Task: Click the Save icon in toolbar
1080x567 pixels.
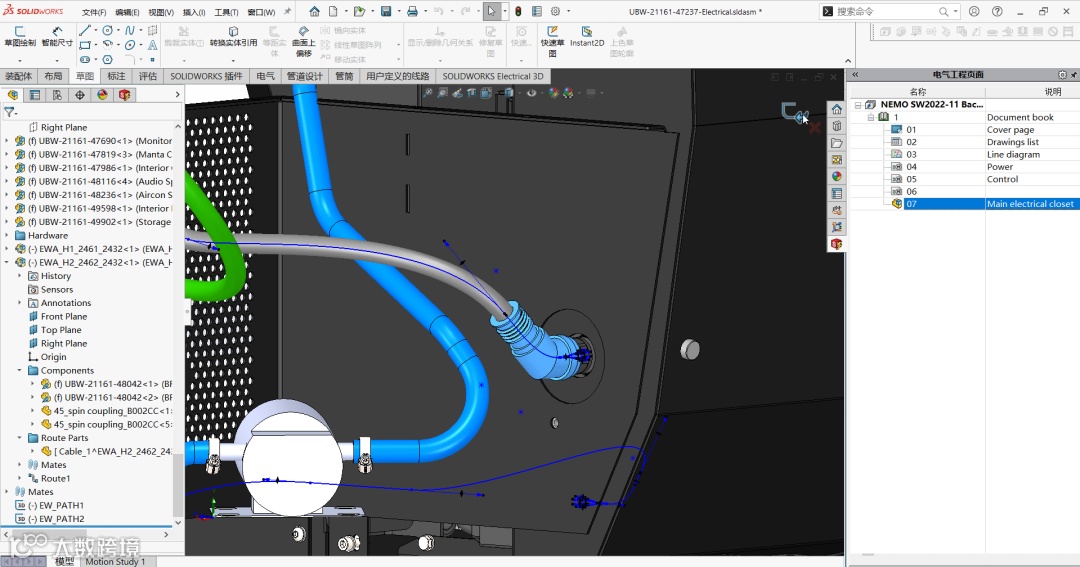Action: point(386,12)
